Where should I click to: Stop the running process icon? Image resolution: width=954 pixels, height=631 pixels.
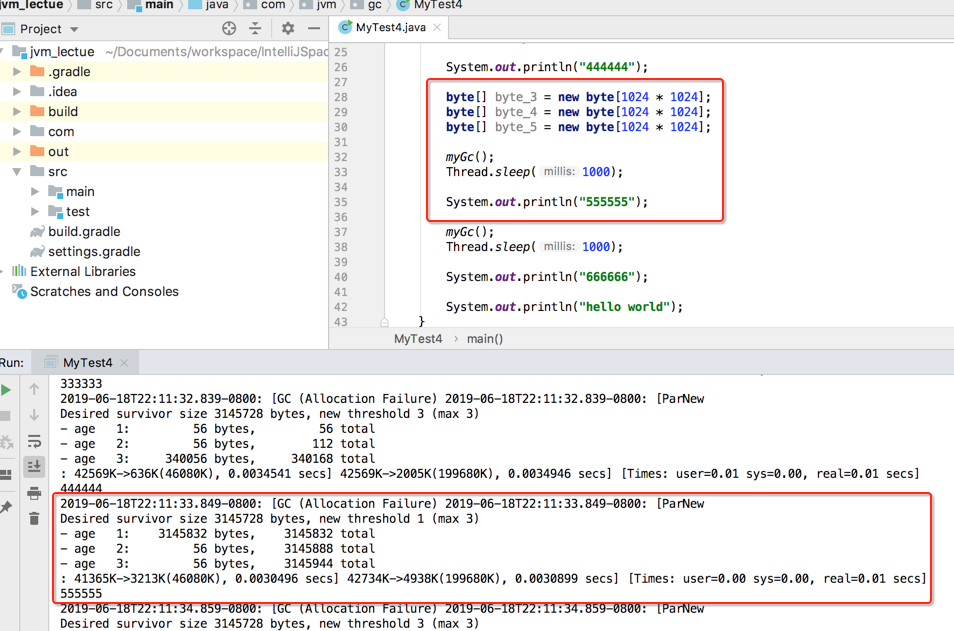click(x=5, y=416)
